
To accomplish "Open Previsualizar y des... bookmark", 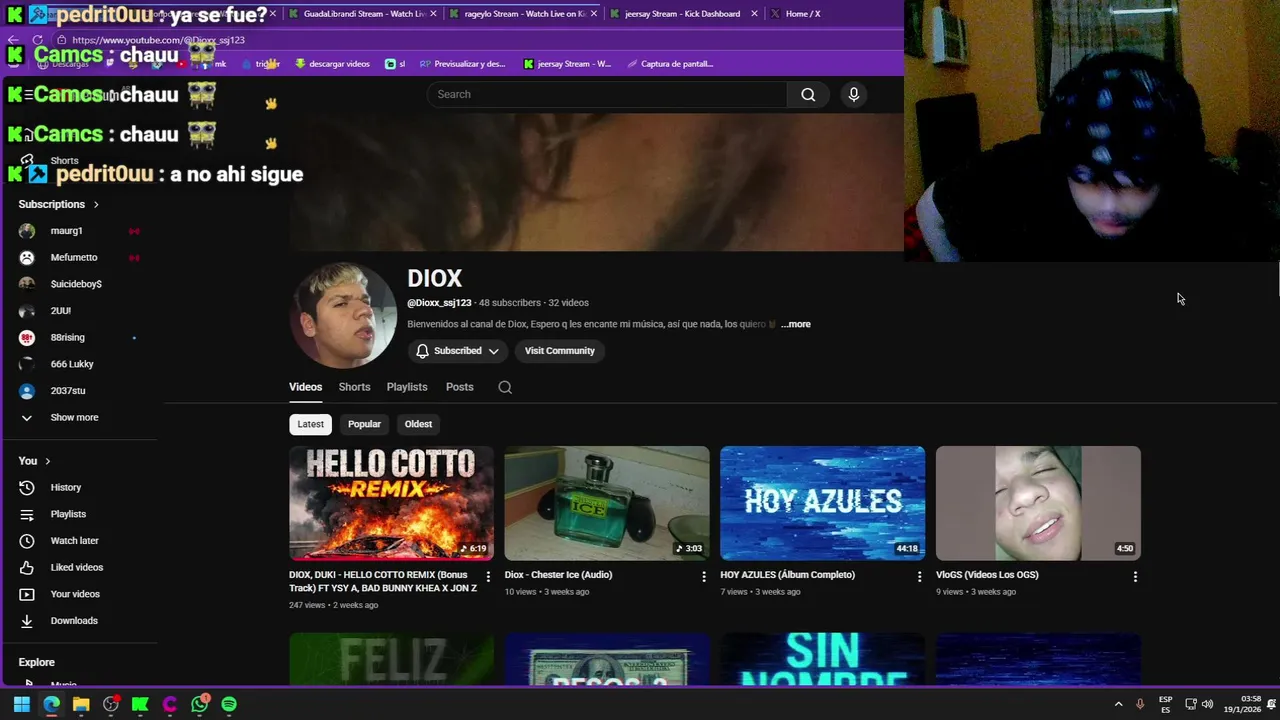I will 462,64.
